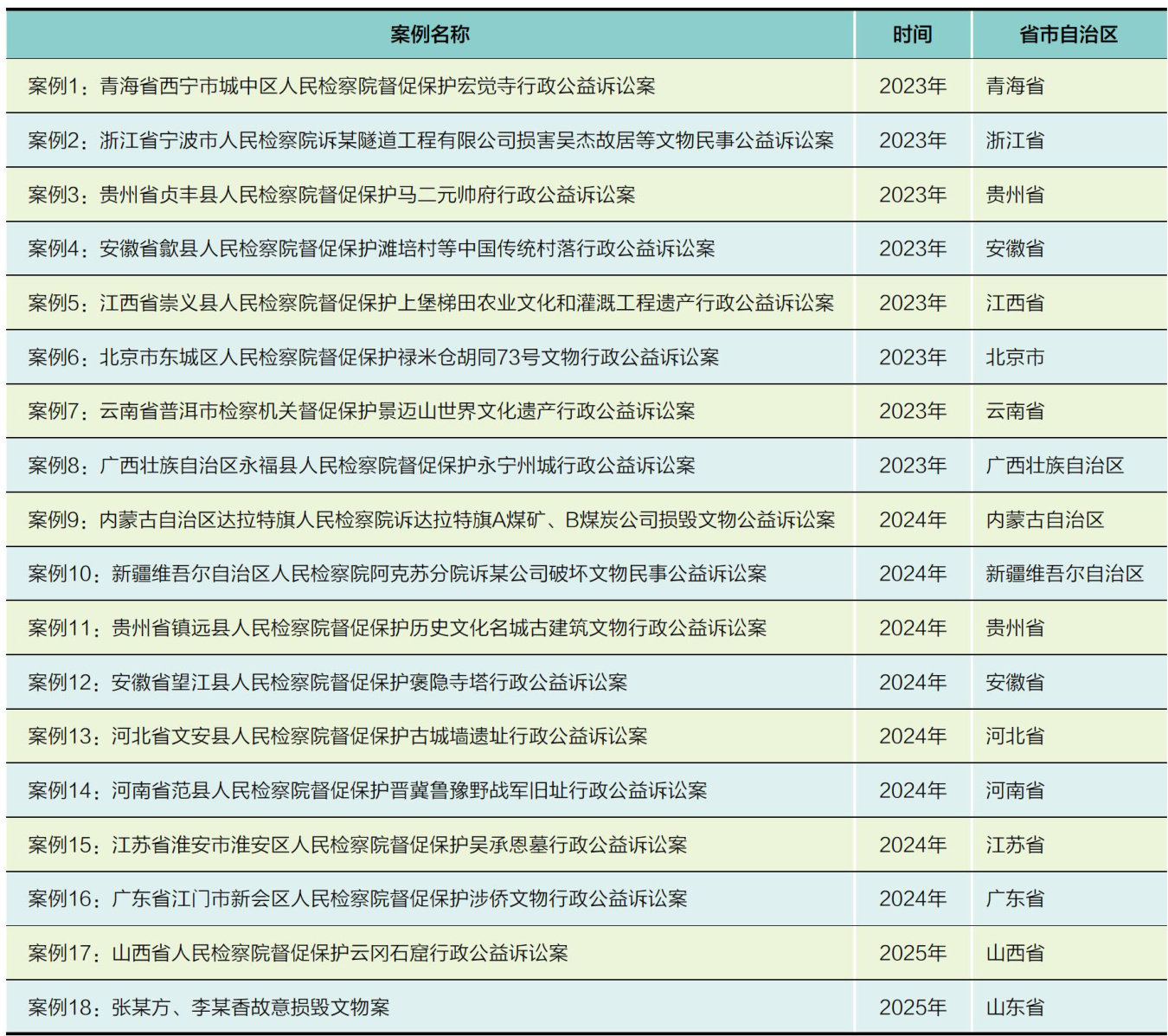Viewport: 1168px width, 1036px height.
Task: Select the 案例15 吴承恩墓 case title
Action: pos(356,846)
